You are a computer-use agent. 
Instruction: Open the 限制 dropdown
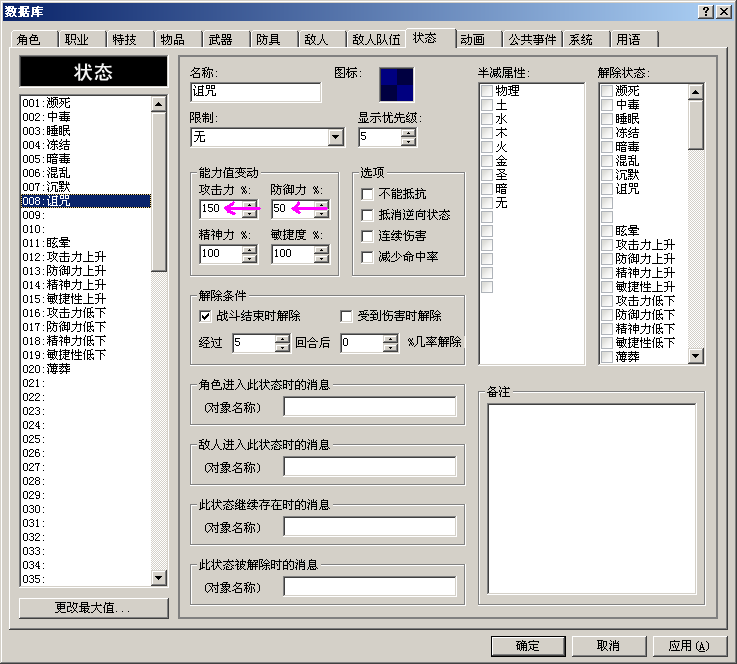click(335, 137)
